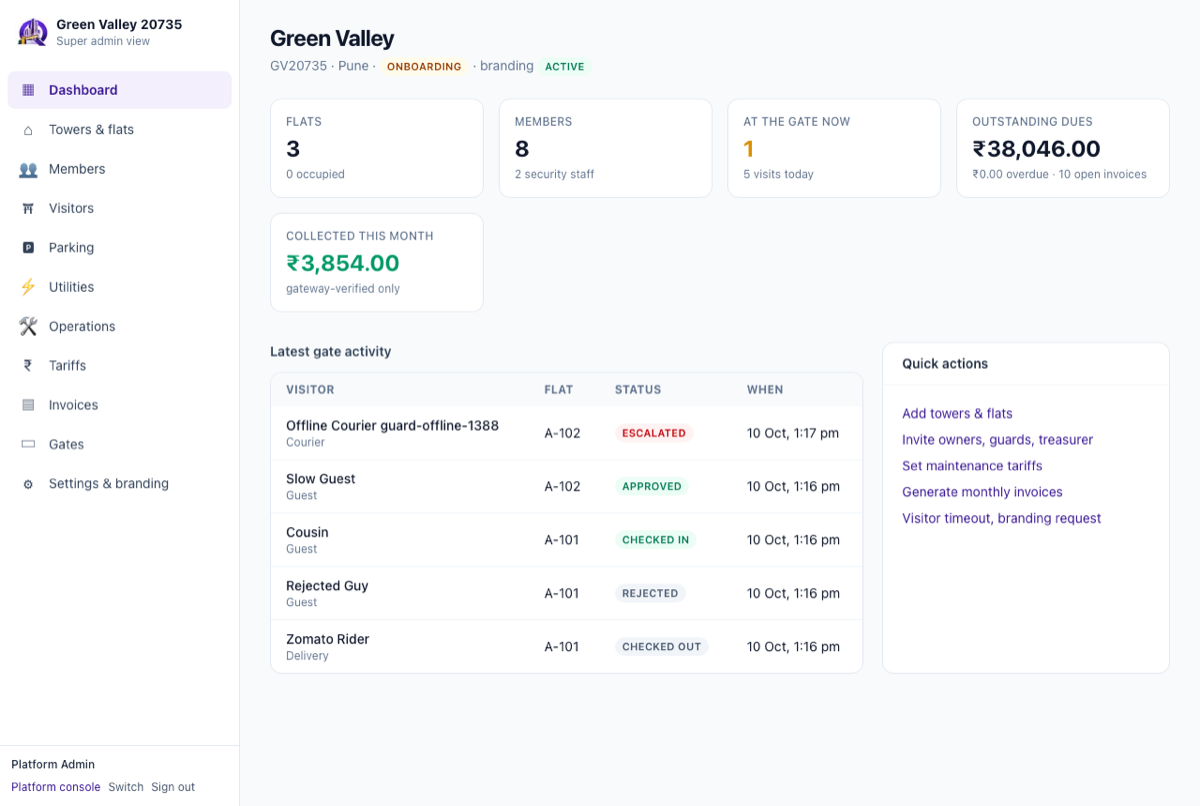
Task: Click the Outstanding dues card
Action: 1063,148
